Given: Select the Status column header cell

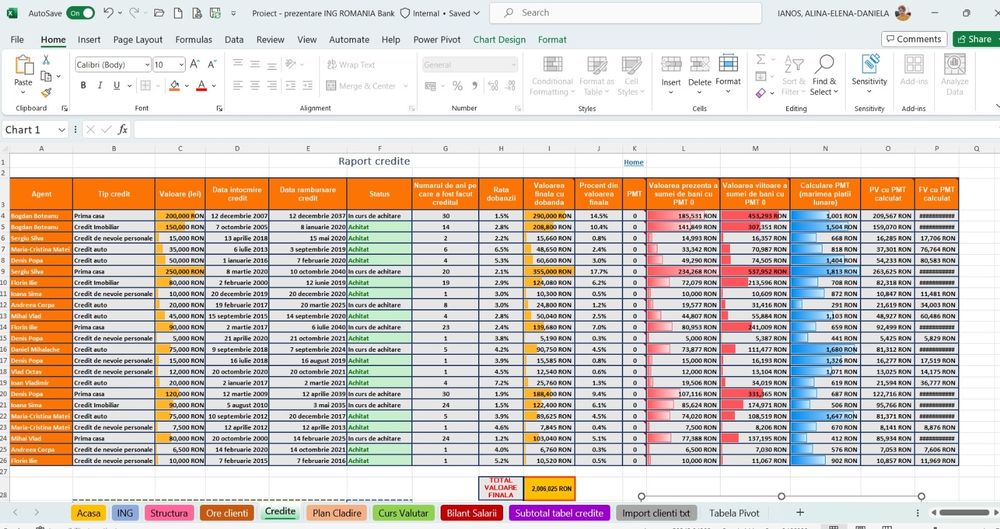Looking at the screenshot, I should pos(379,194).
